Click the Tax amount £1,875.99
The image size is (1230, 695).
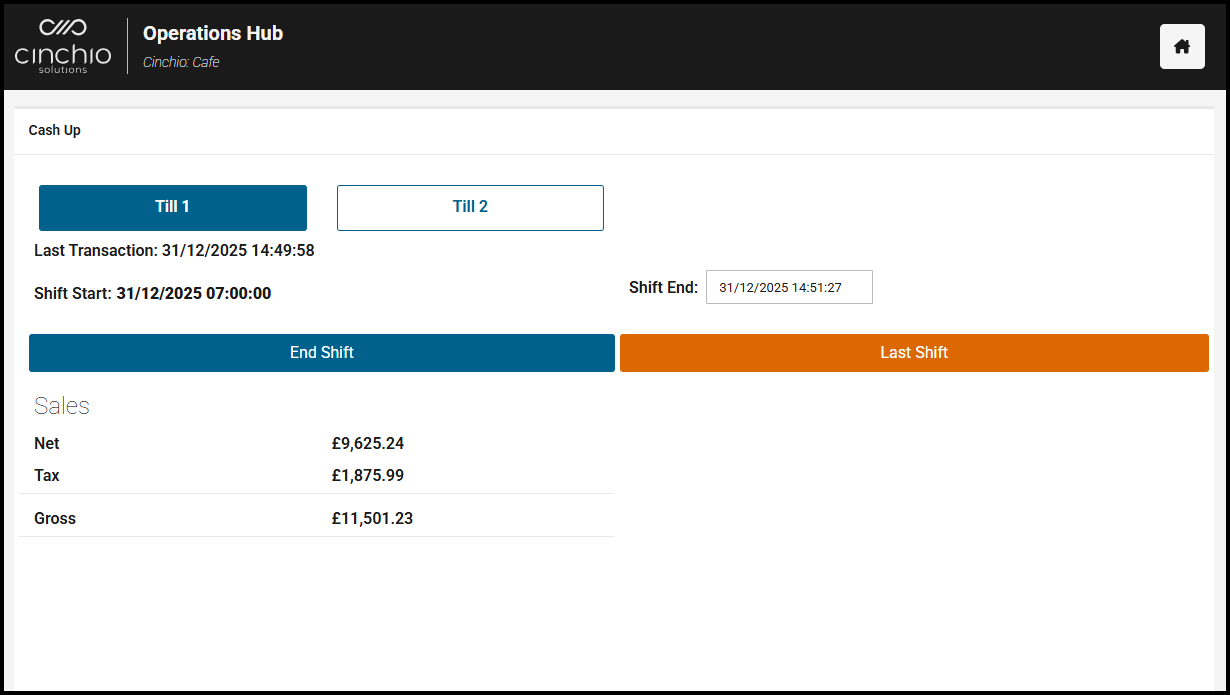tap(368, 476)
